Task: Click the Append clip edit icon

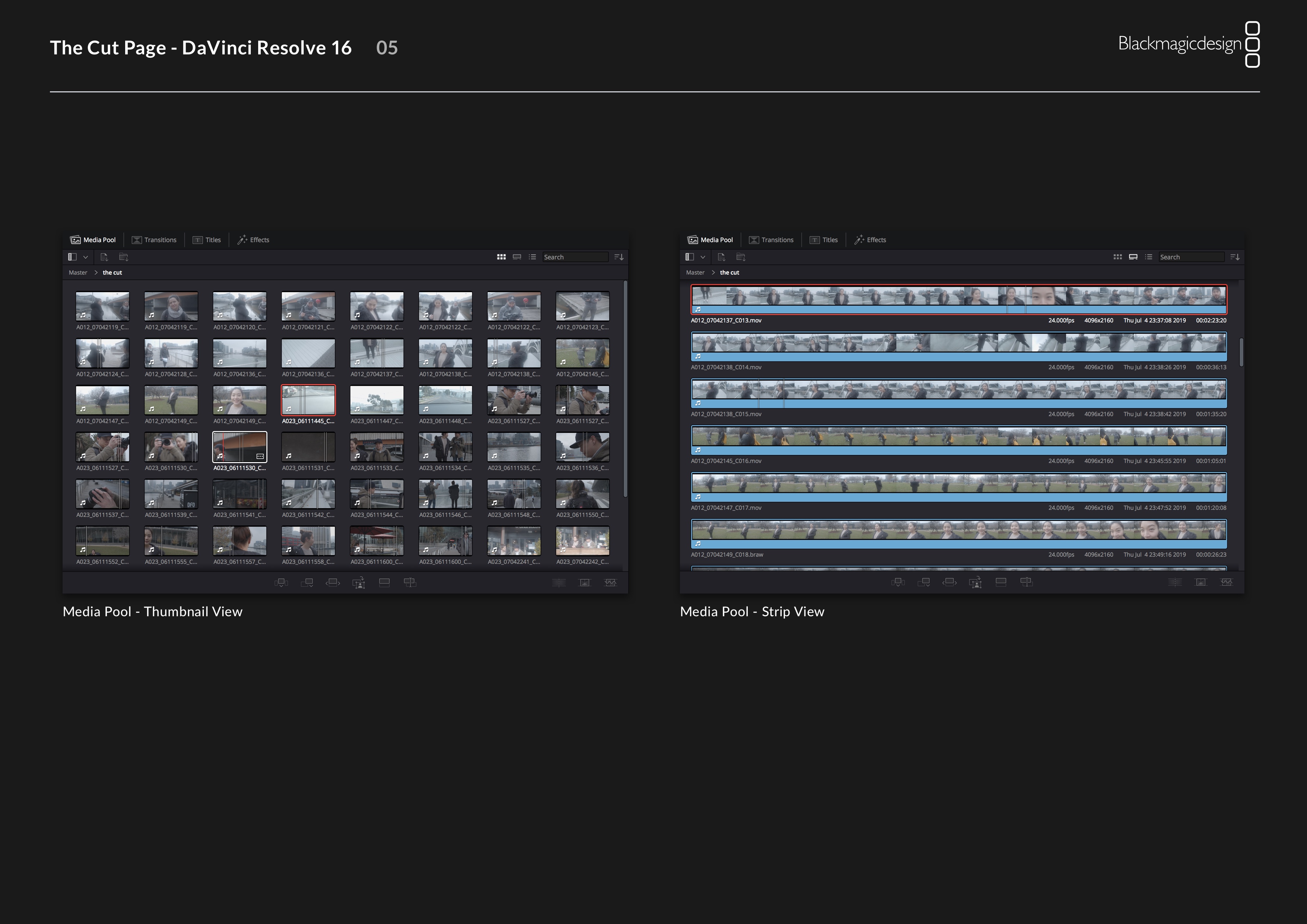Action: [307, 582]
